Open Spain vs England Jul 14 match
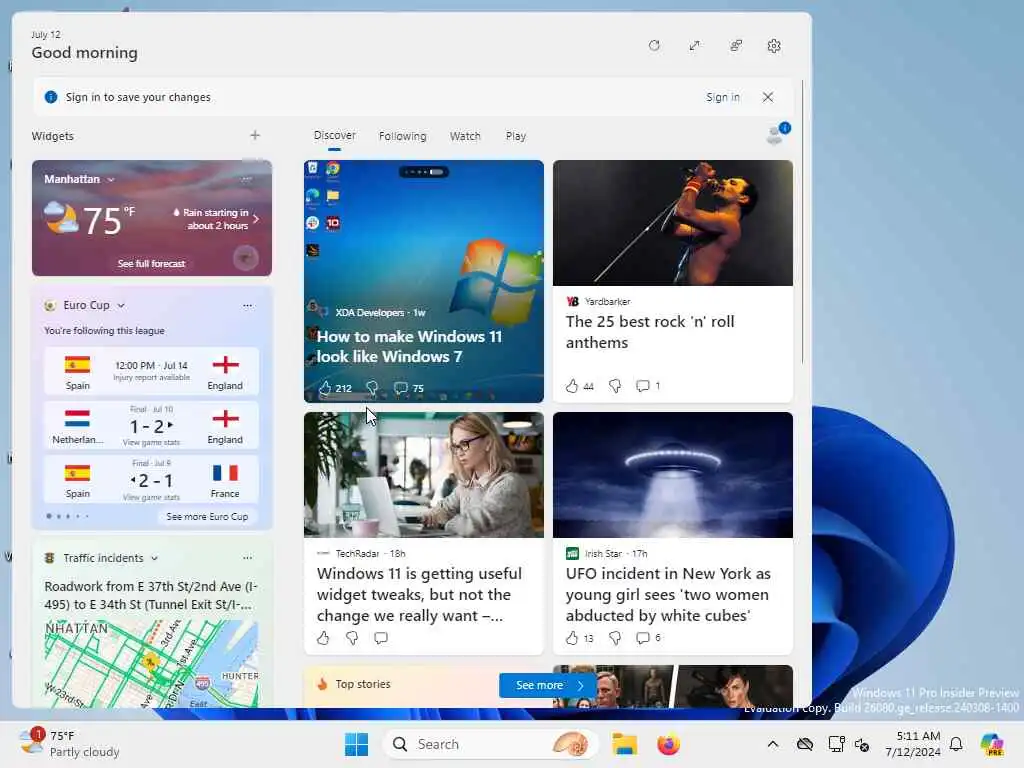 point(152,371)
